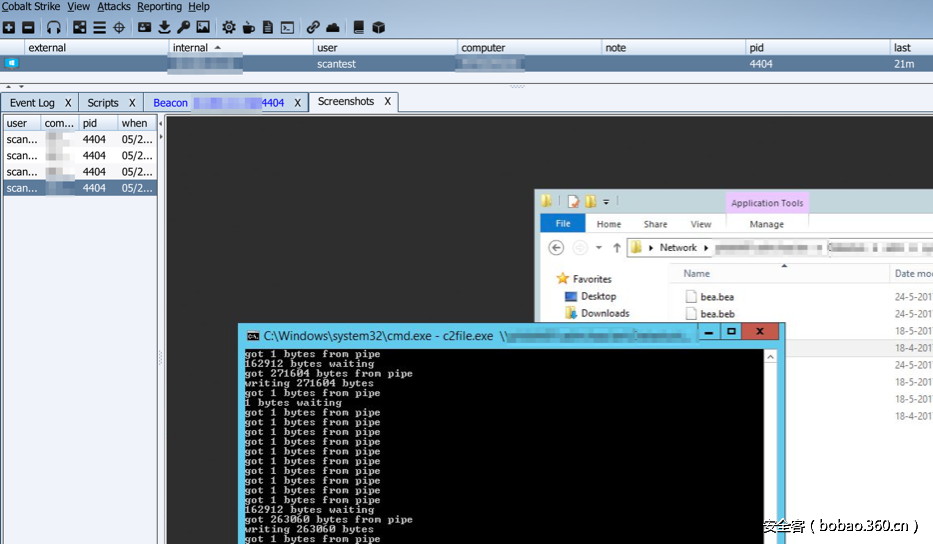Close the Scripts tab with its X
This screenshot has height=544, width=933.
tap(131, 103)
